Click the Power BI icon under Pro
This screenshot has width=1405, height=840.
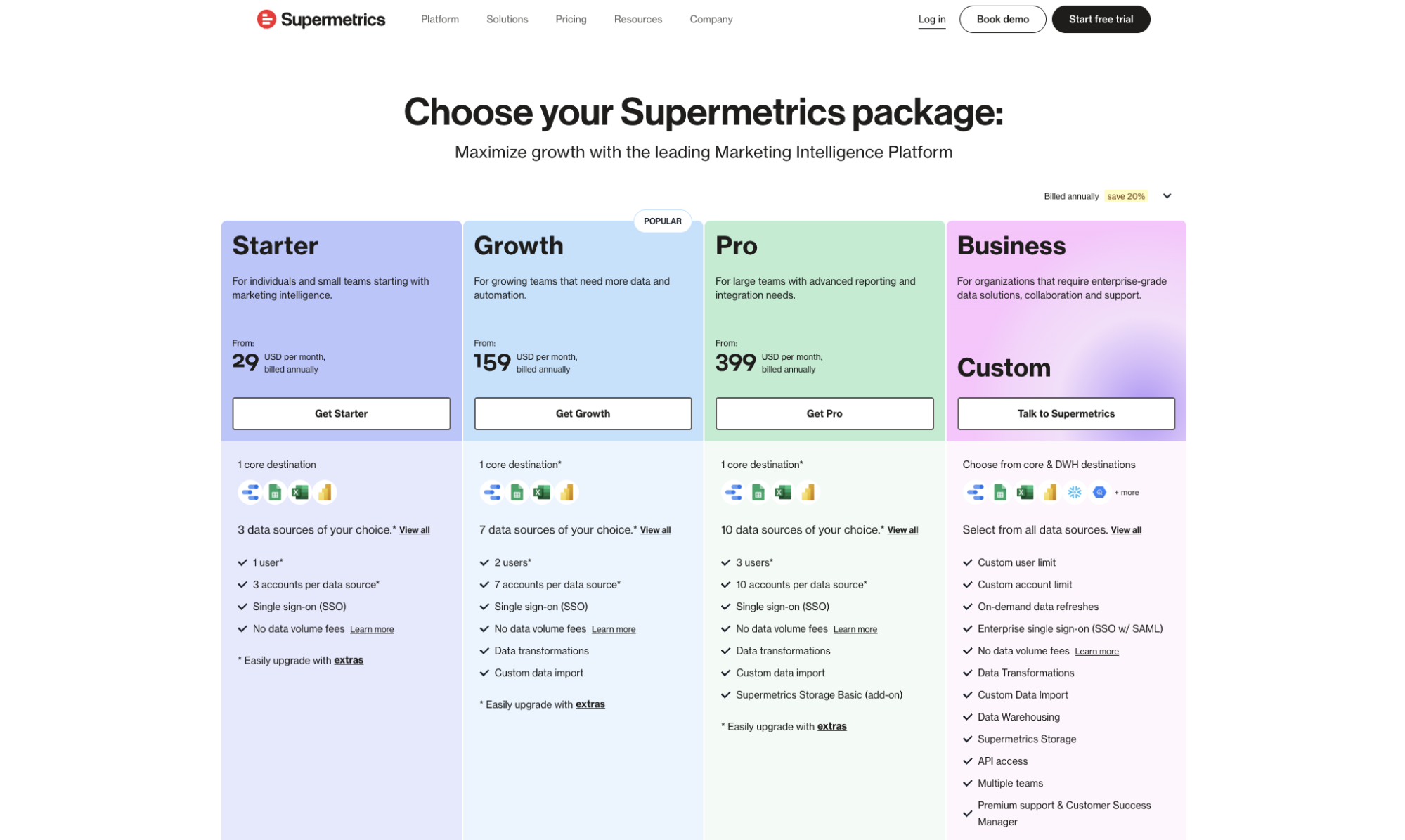807,492
